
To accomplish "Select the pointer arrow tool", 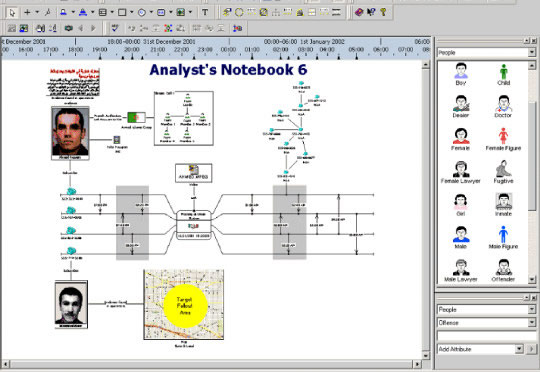I will (x=12, y=13).
